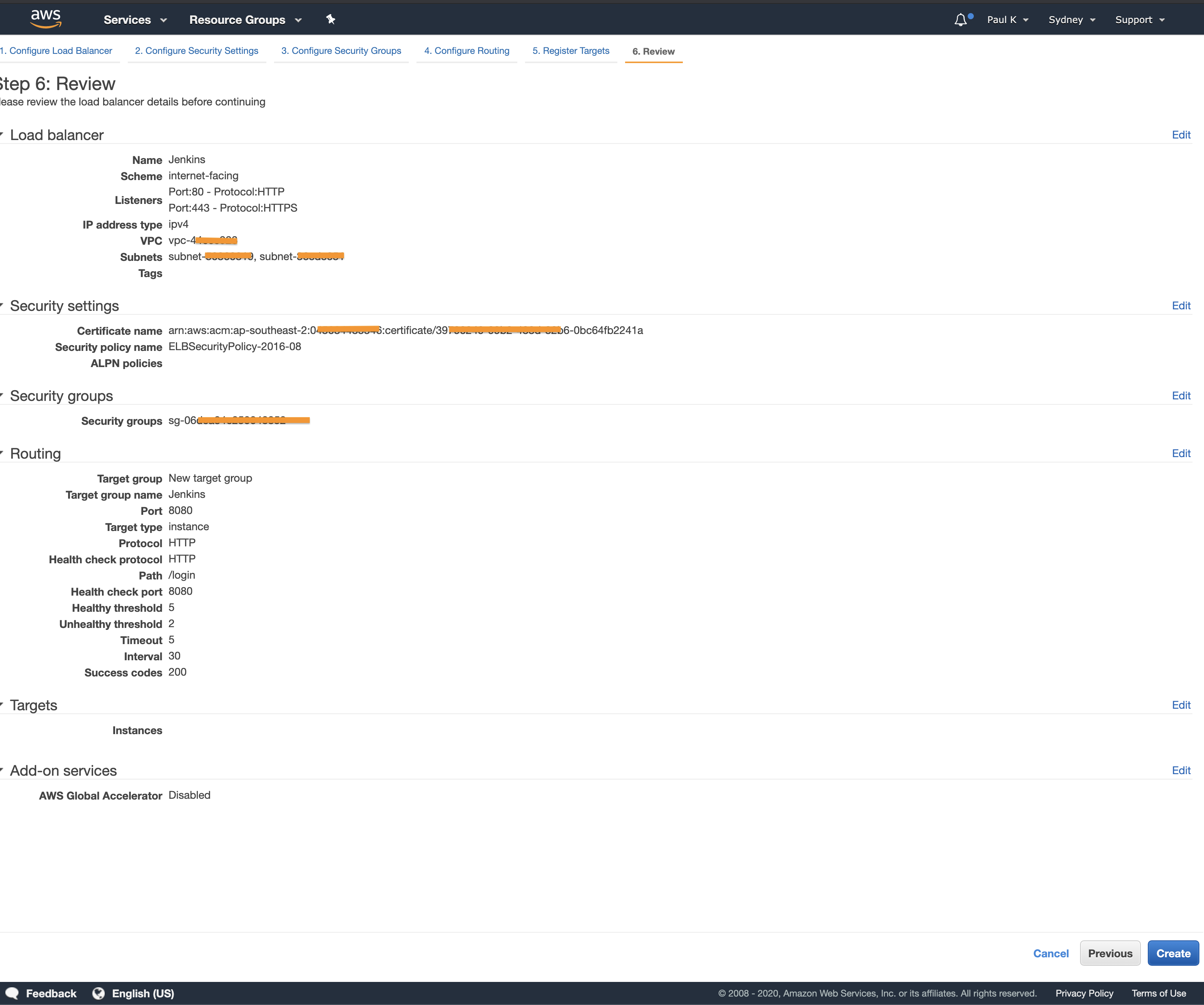Open the Privacy Policy link
The image size is (1204, 1005).
1084,993
